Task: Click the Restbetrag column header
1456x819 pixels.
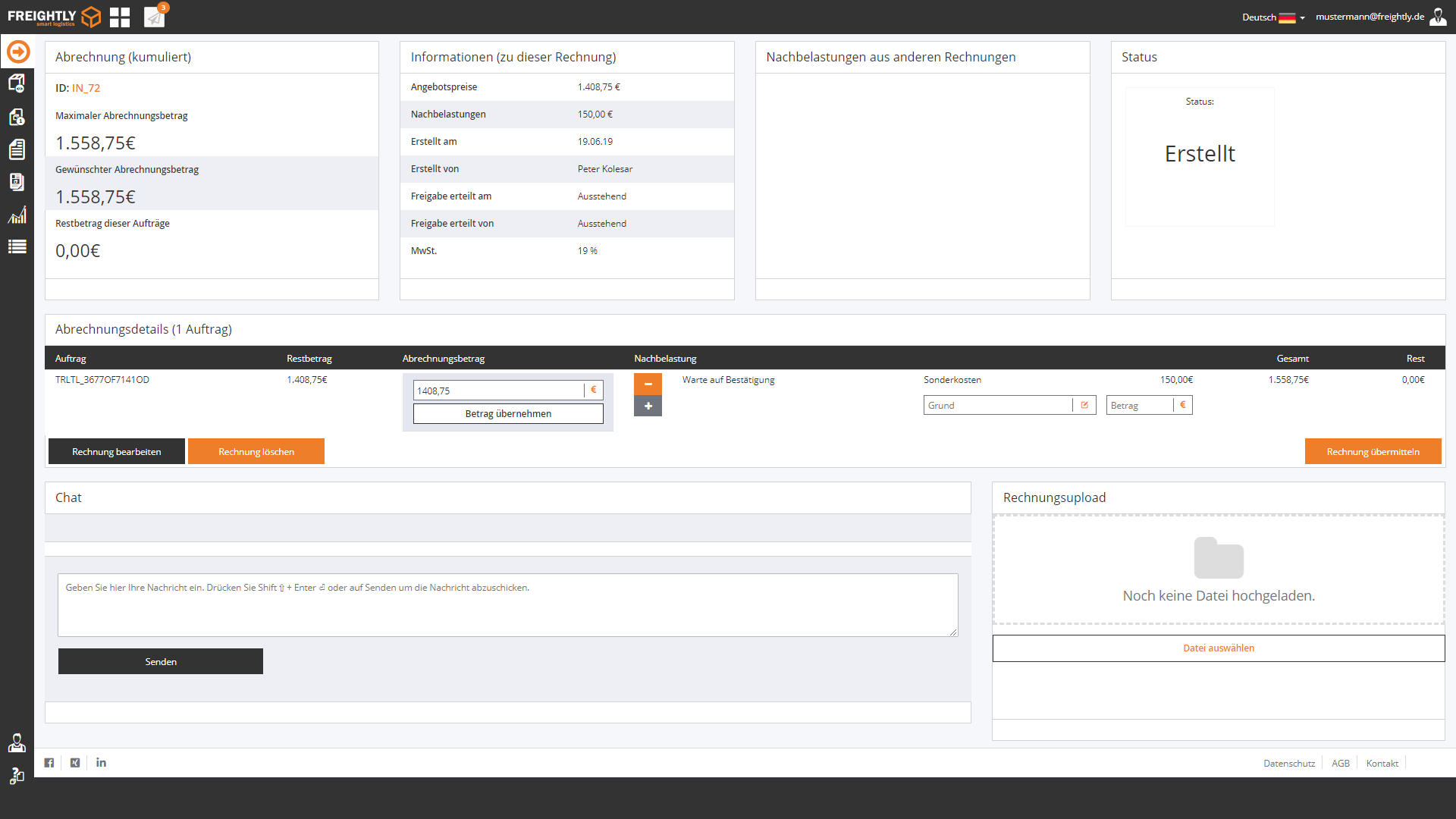Action: coord(309,358)
